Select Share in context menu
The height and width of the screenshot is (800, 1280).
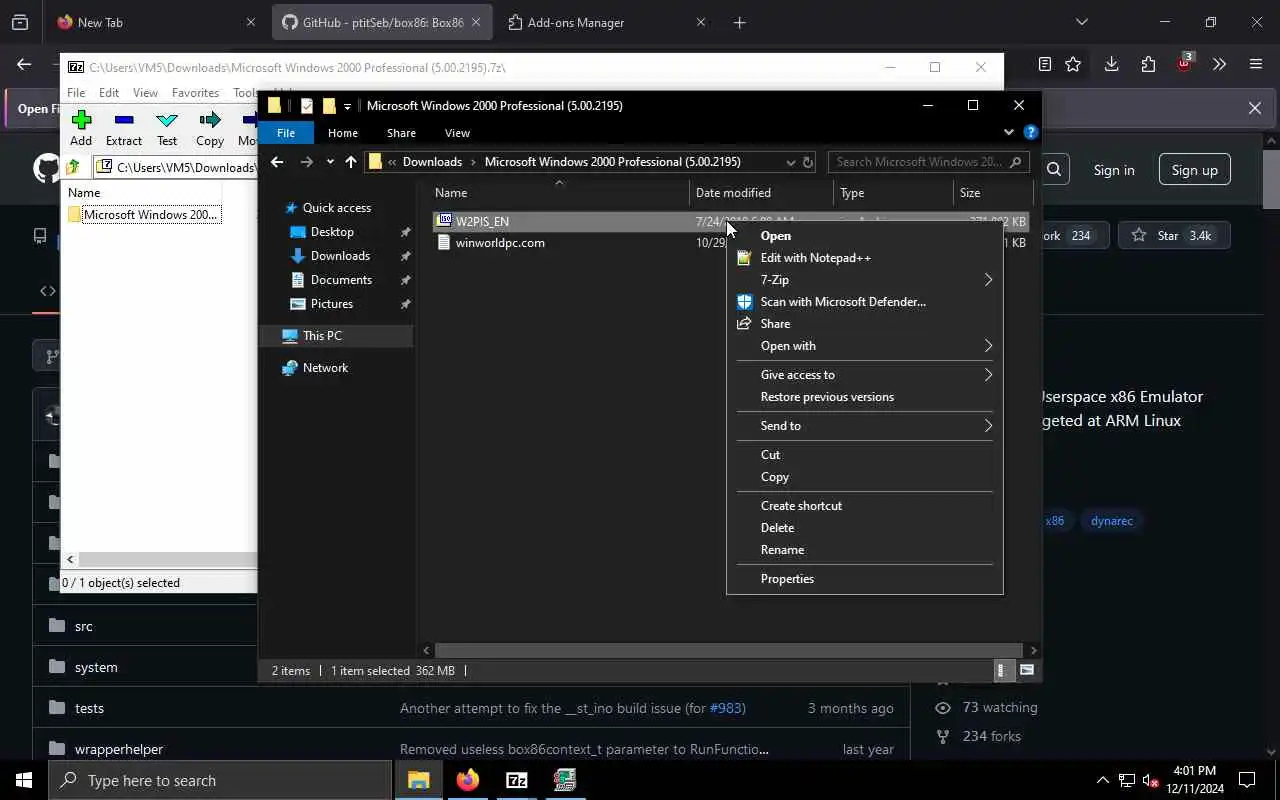coord(775,324)
